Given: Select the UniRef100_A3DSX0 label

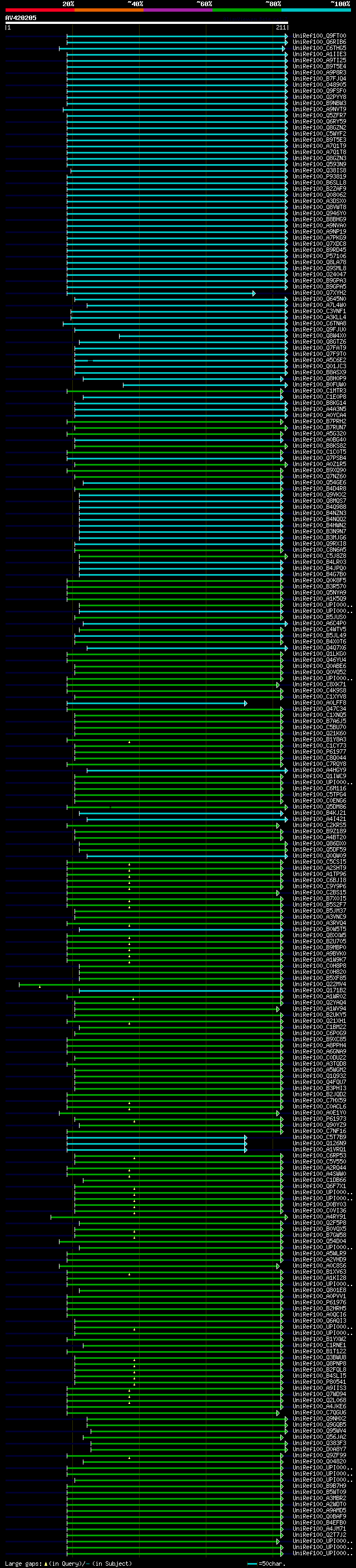Looking at the screenshot, I should pyautogui.click(x=319, y=201).
